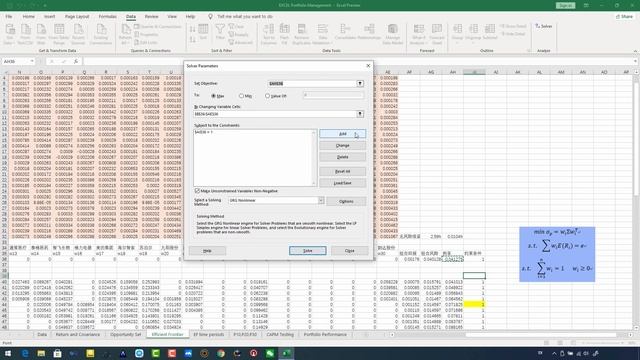Viewport: 640px width, 360px height.
Task: Open Outline group dialog launcher
Action: click(x=529, y=51)
